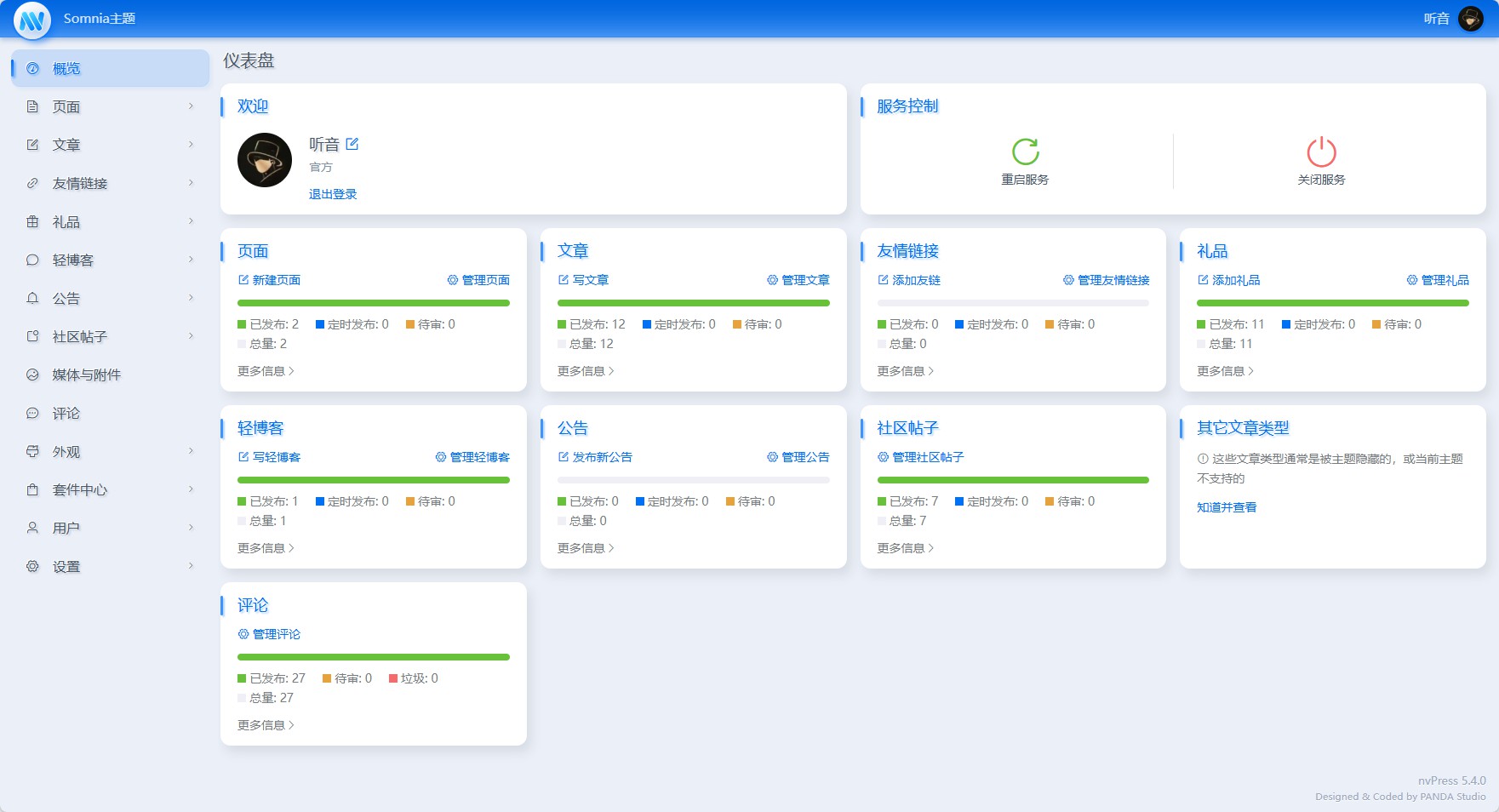This screenshot has height=812, width=1499.
Task: Expand the 社区帖子 sidebar submenu chevron
Action: [191, 336]
